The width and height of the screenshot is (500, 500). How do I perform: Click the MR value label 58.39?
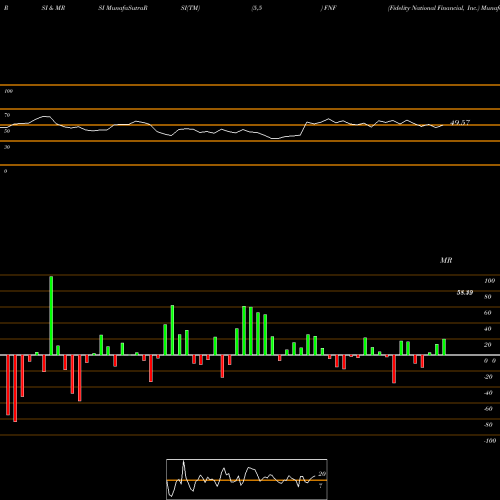click(x=465, y=293)
